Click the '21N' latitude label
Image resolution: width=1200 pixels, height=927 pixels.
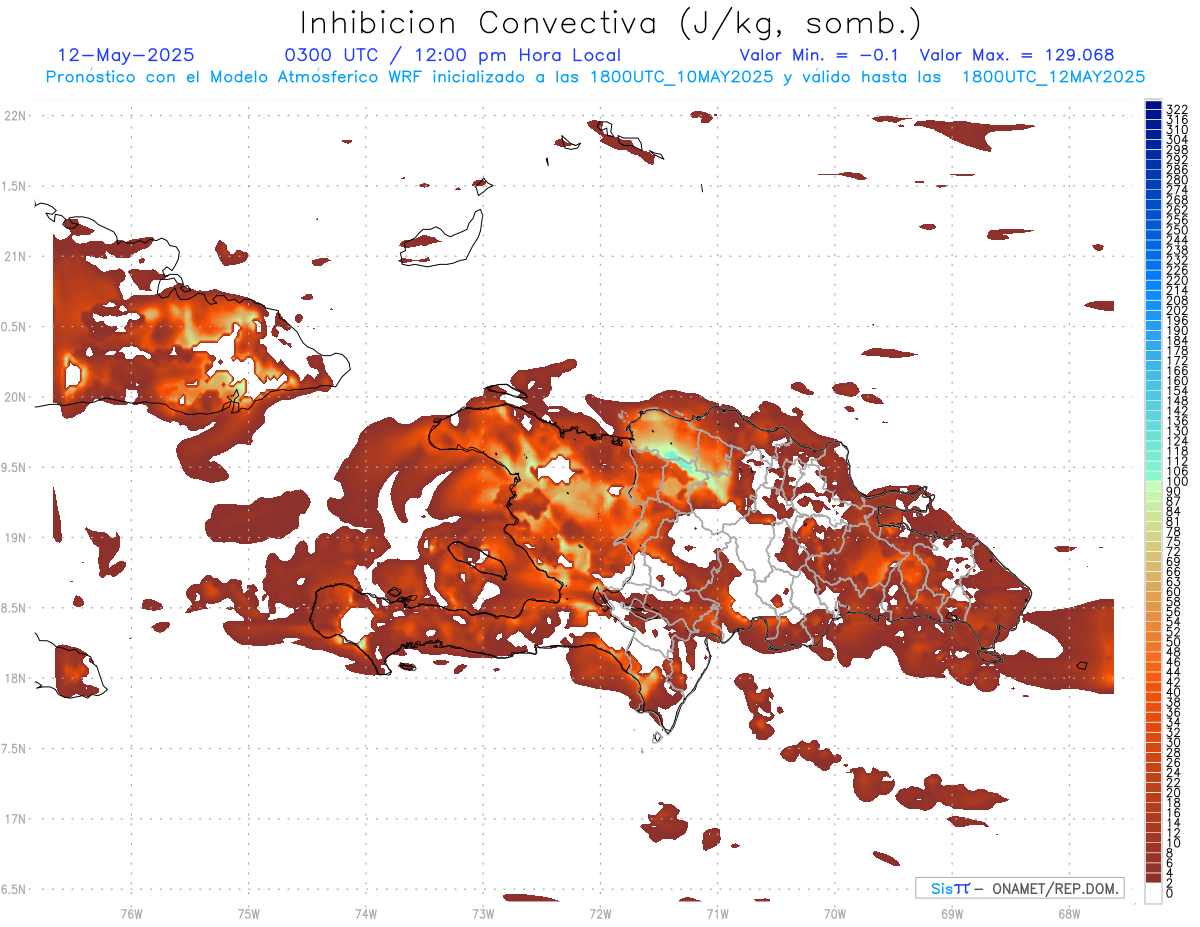pyautogui.click(x=14, y=257)
